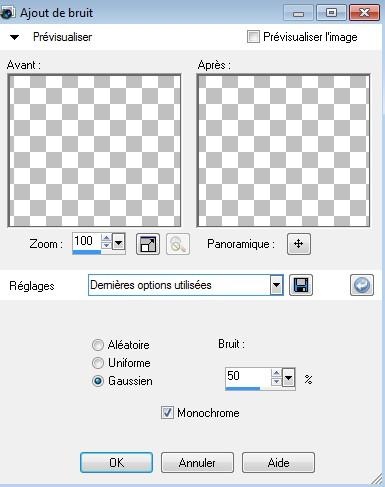Click the Annuler button
385x487 pixels.
point(197,463)
